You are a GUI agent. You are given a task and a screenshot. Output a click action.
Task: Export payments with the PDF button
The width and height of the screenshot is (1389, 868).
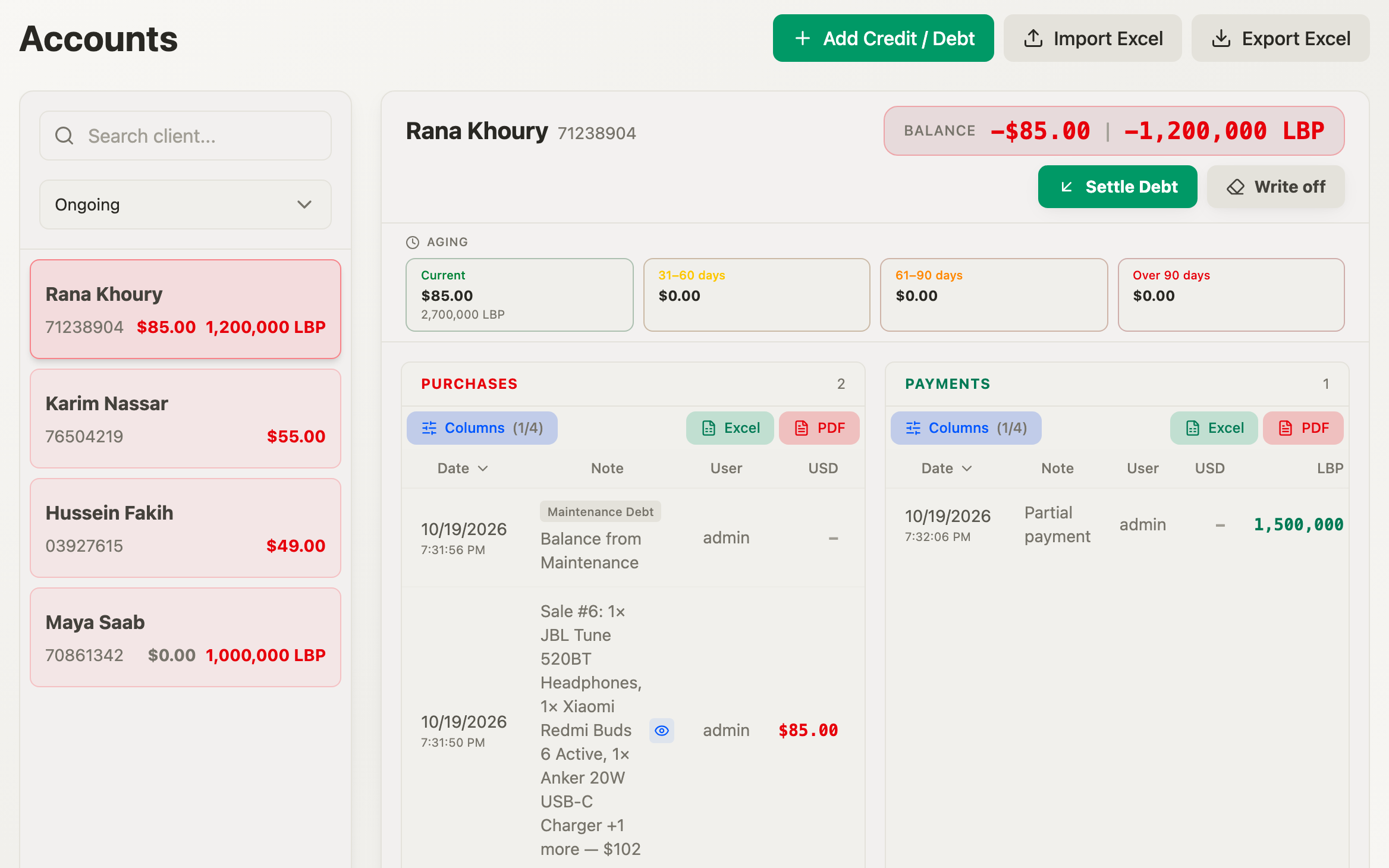1303,428
